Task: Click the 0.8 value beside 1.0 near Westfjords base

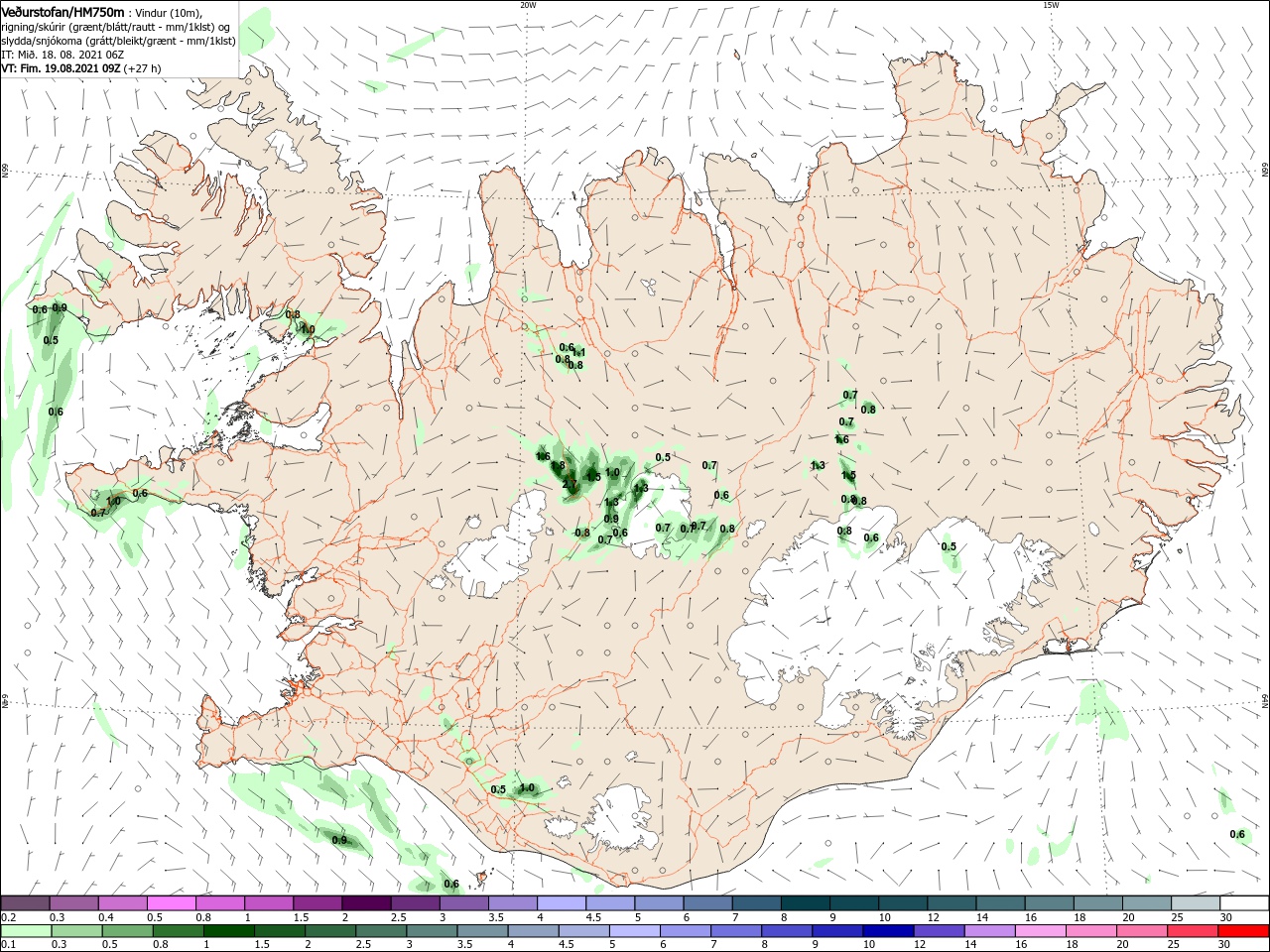Action: point(293,314)
